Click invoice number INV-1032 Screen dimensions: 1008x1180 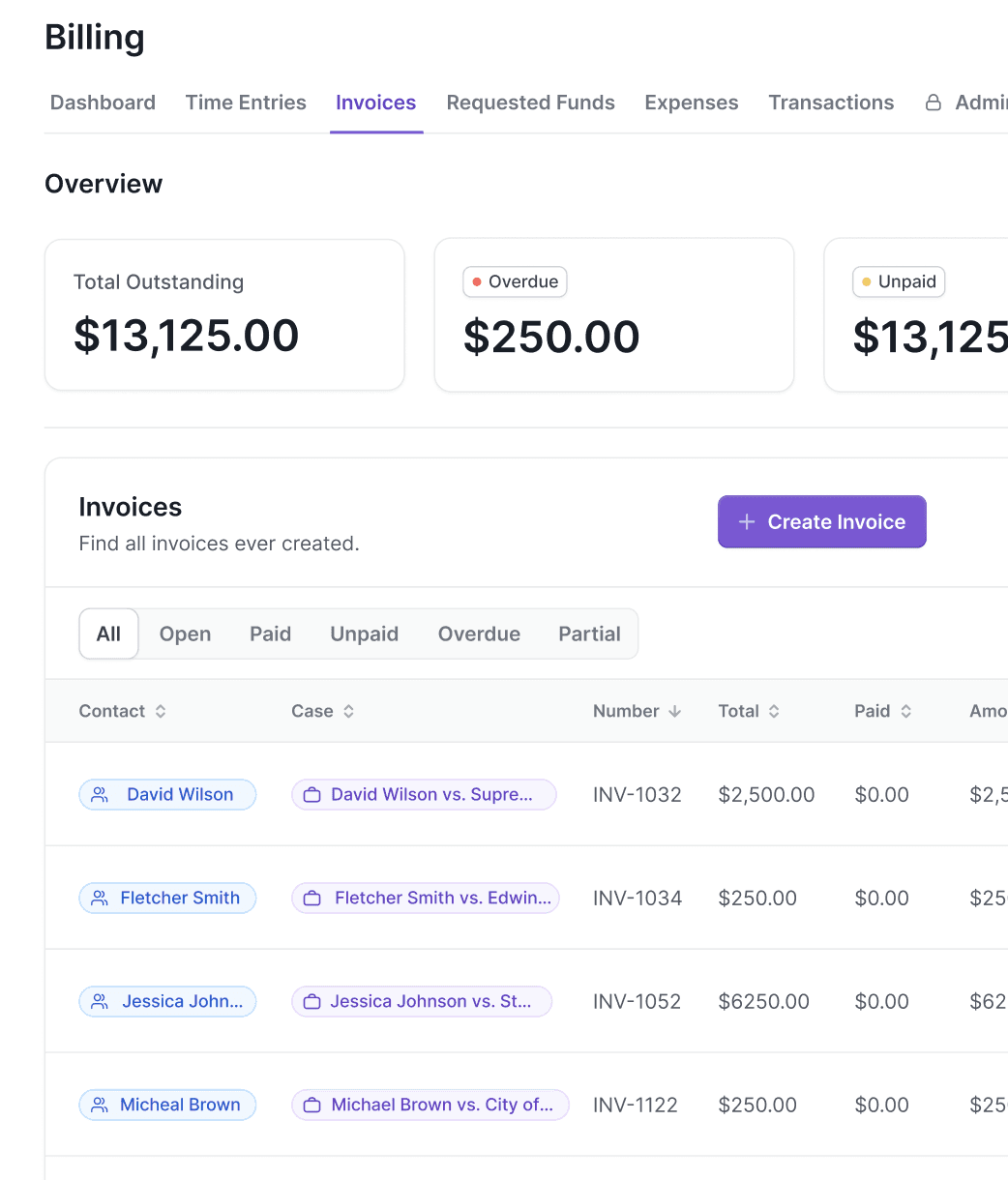coord(637,795)
